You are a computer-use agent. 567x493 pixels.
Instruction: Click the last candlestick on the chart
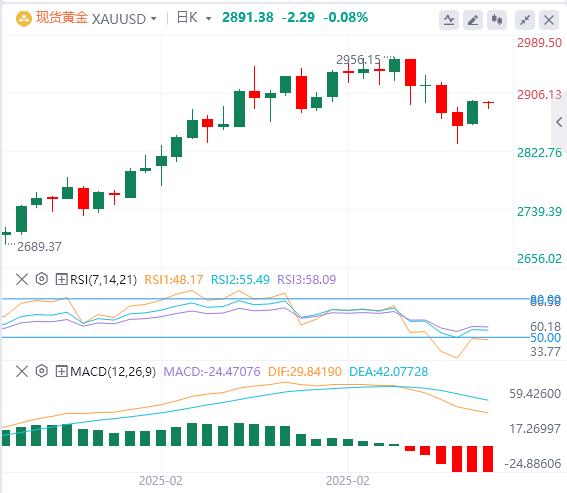pyautogui.click(x=488, y=104)
